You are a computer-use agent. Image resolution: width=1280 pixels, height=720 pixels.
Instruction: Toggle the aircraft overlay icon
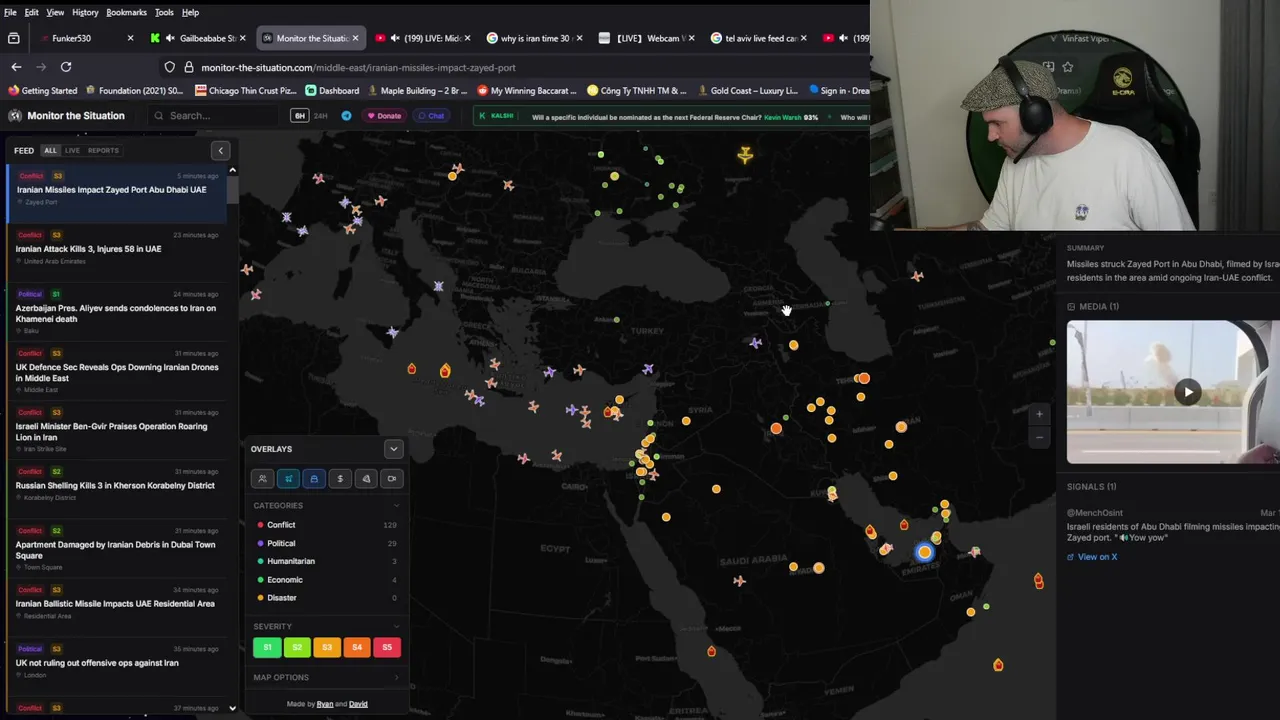coord(288,479)
